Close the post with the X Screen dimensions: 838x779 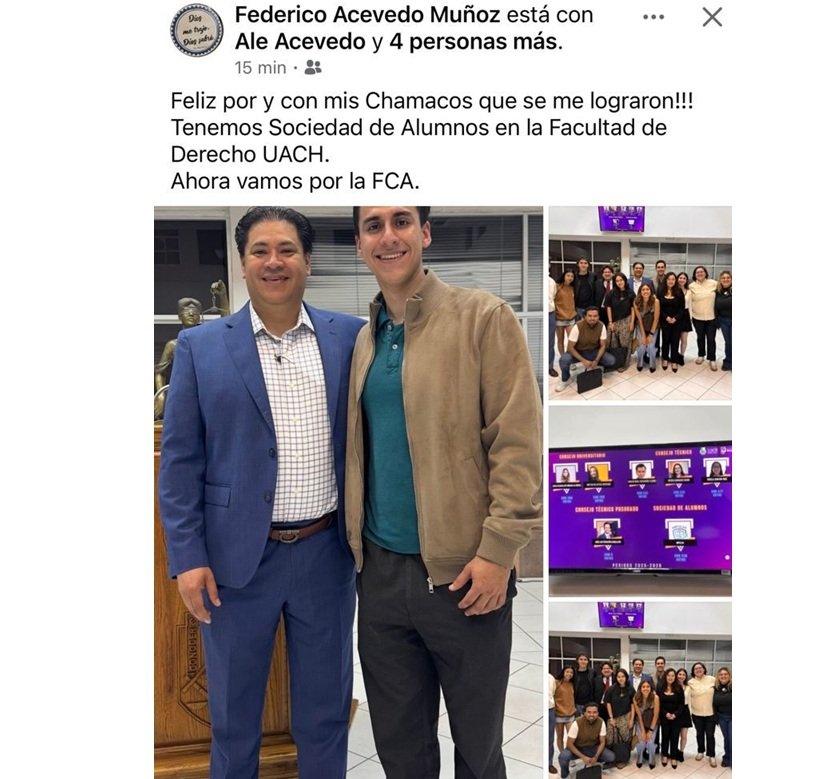click(x=712, y=17)
